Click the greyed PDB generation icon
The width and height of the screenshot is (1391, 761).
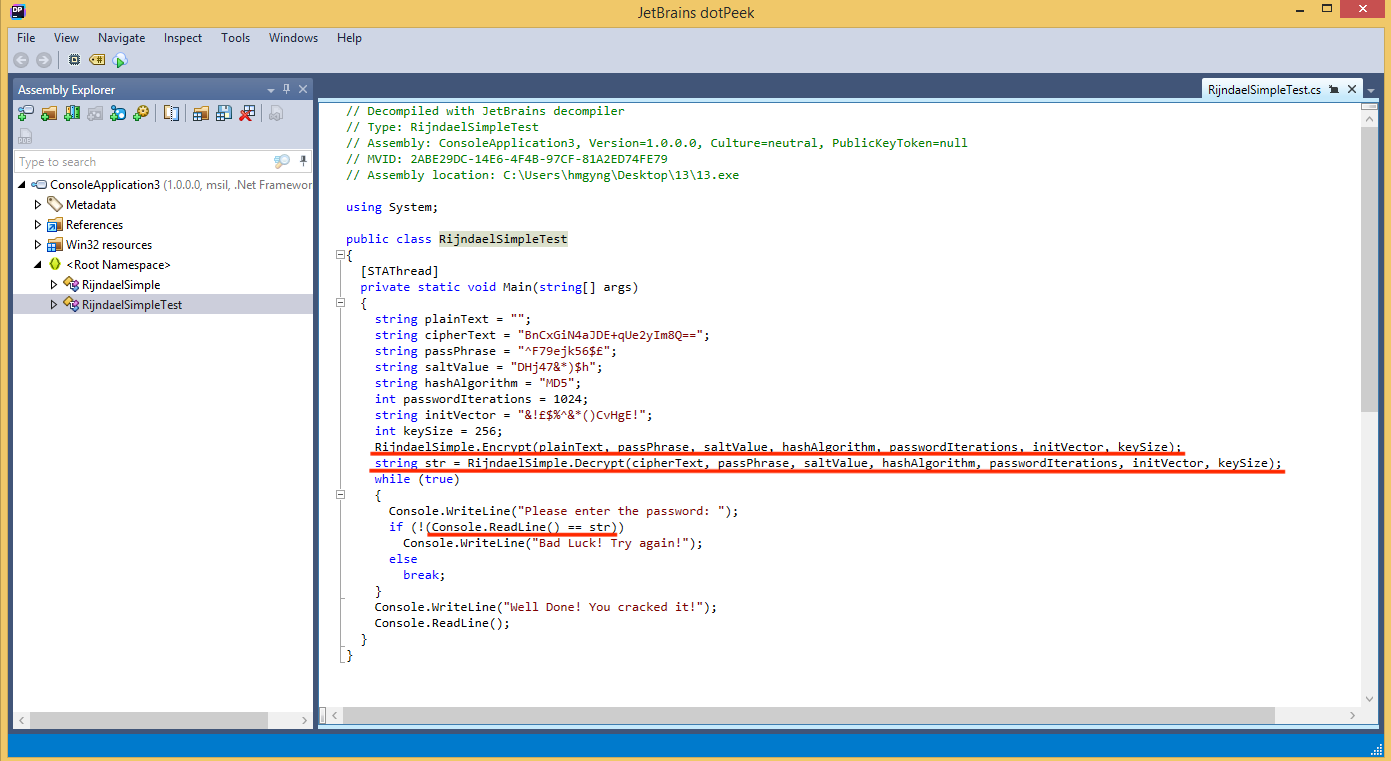pyautogui.click(x=26, y=136)
